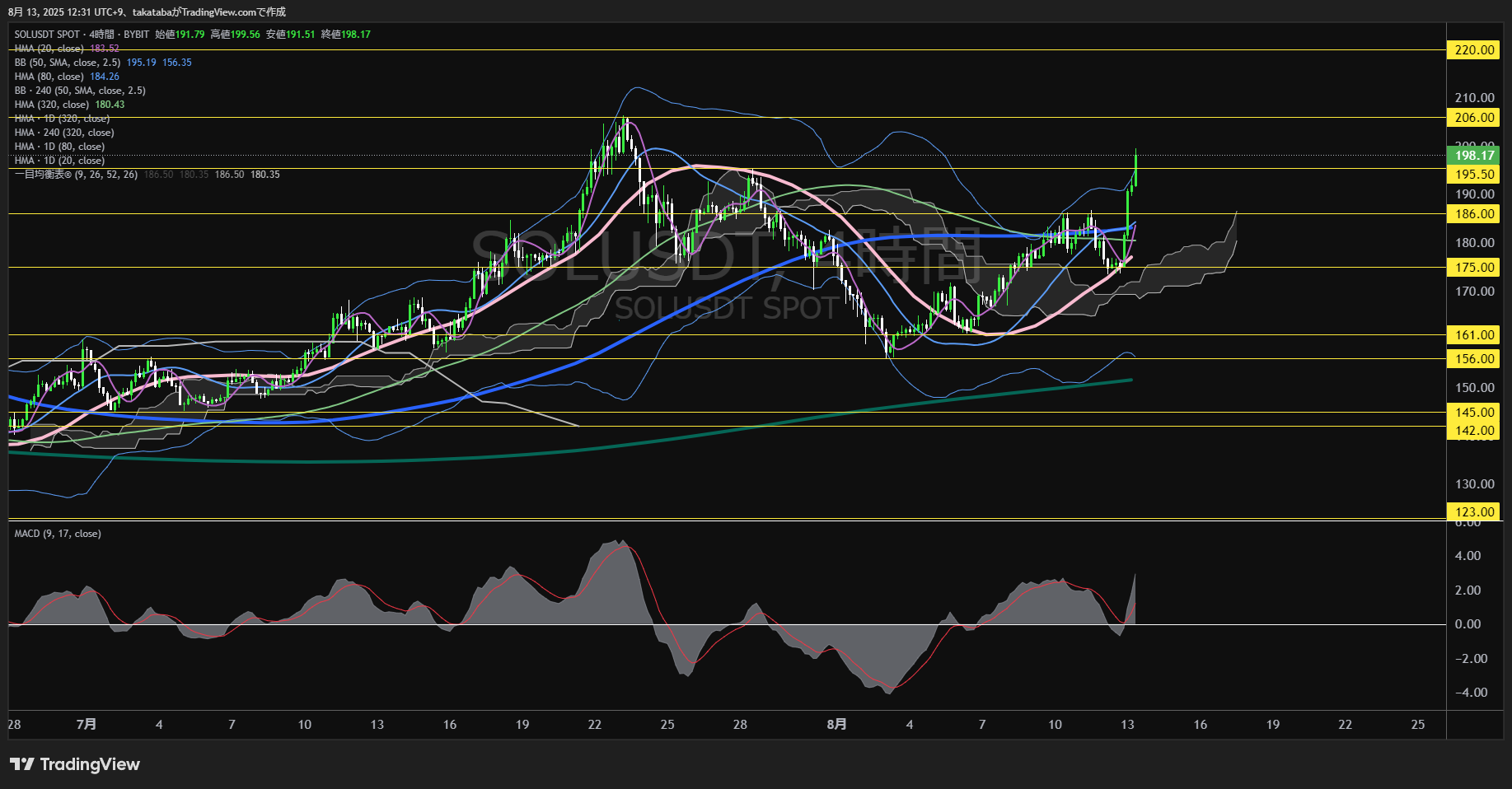Click the 高値 199.56 high value

[235, 35]
